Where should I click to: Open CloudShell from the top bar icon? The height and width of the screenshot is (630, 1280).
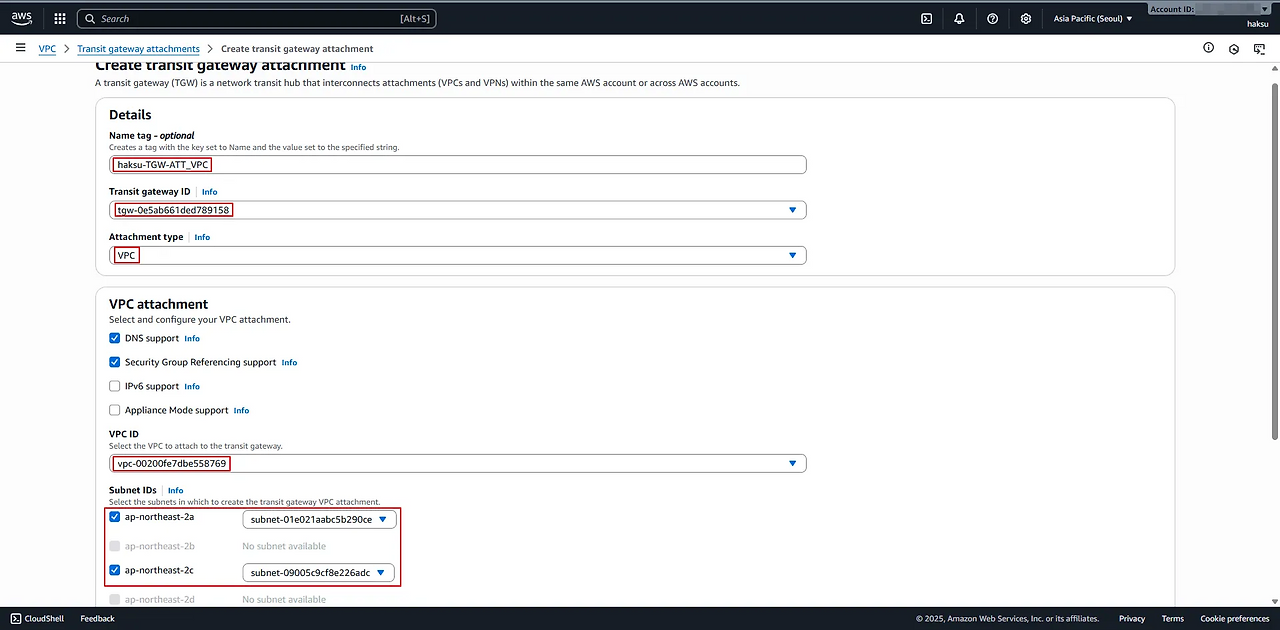click(x=927, y=18)
